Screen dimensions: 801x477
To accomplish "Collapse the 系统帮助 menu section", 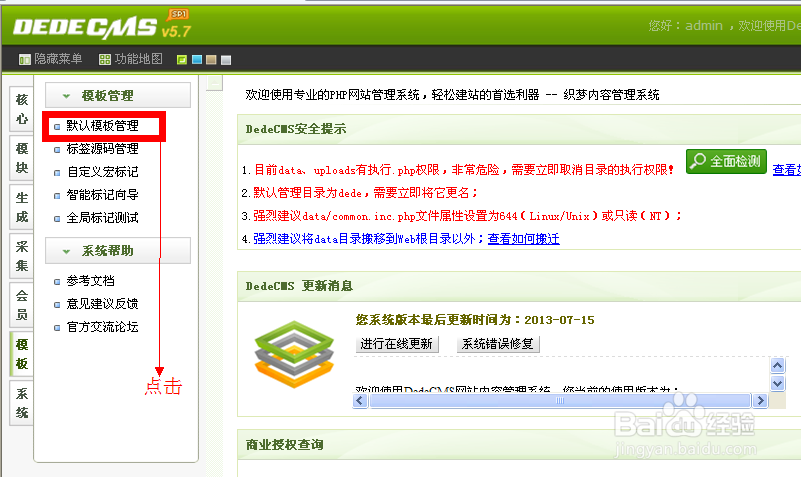I will 117,251.
